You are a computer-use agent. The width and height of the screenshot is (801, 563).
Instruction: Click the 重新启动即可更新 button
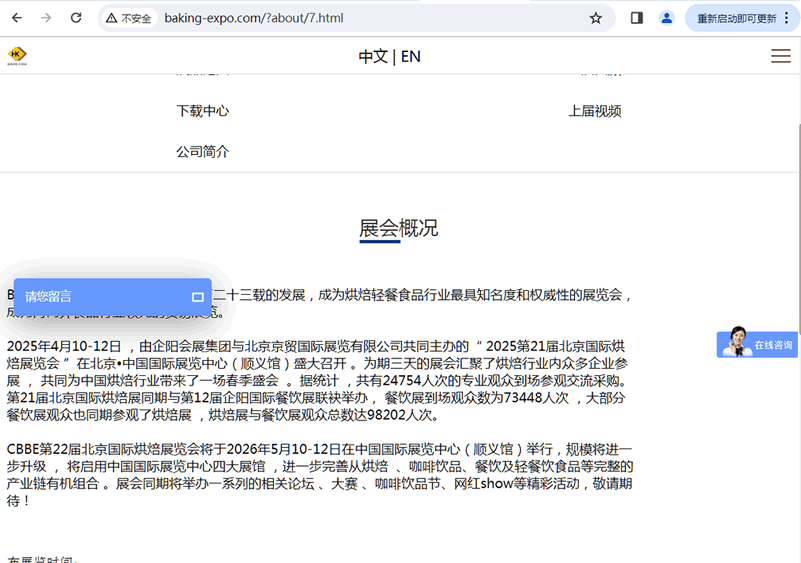click(x=736, y=18)
